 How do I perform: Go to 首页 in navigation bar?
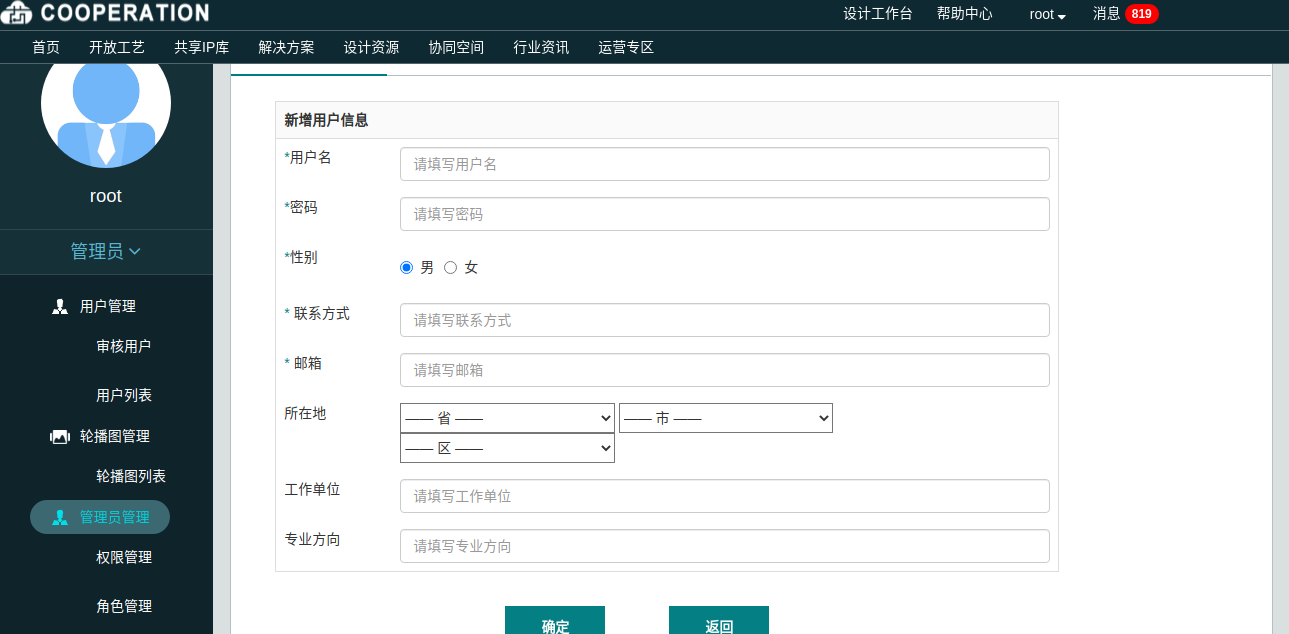(46, 47)
